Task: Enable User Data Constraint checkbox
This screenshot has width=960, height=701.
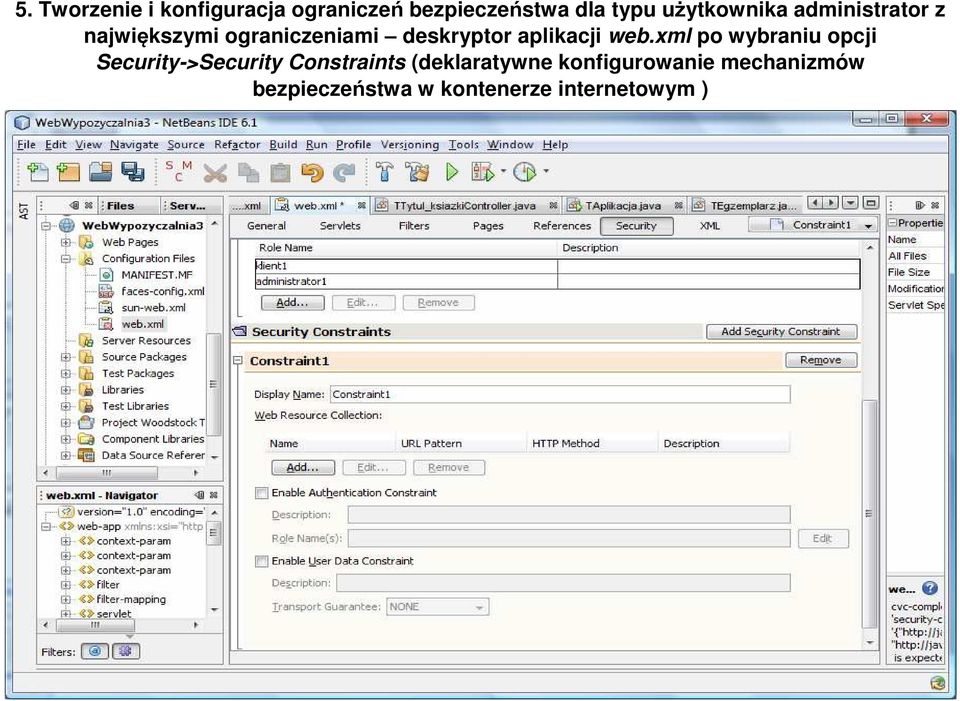Action: (x=261, y=561)
